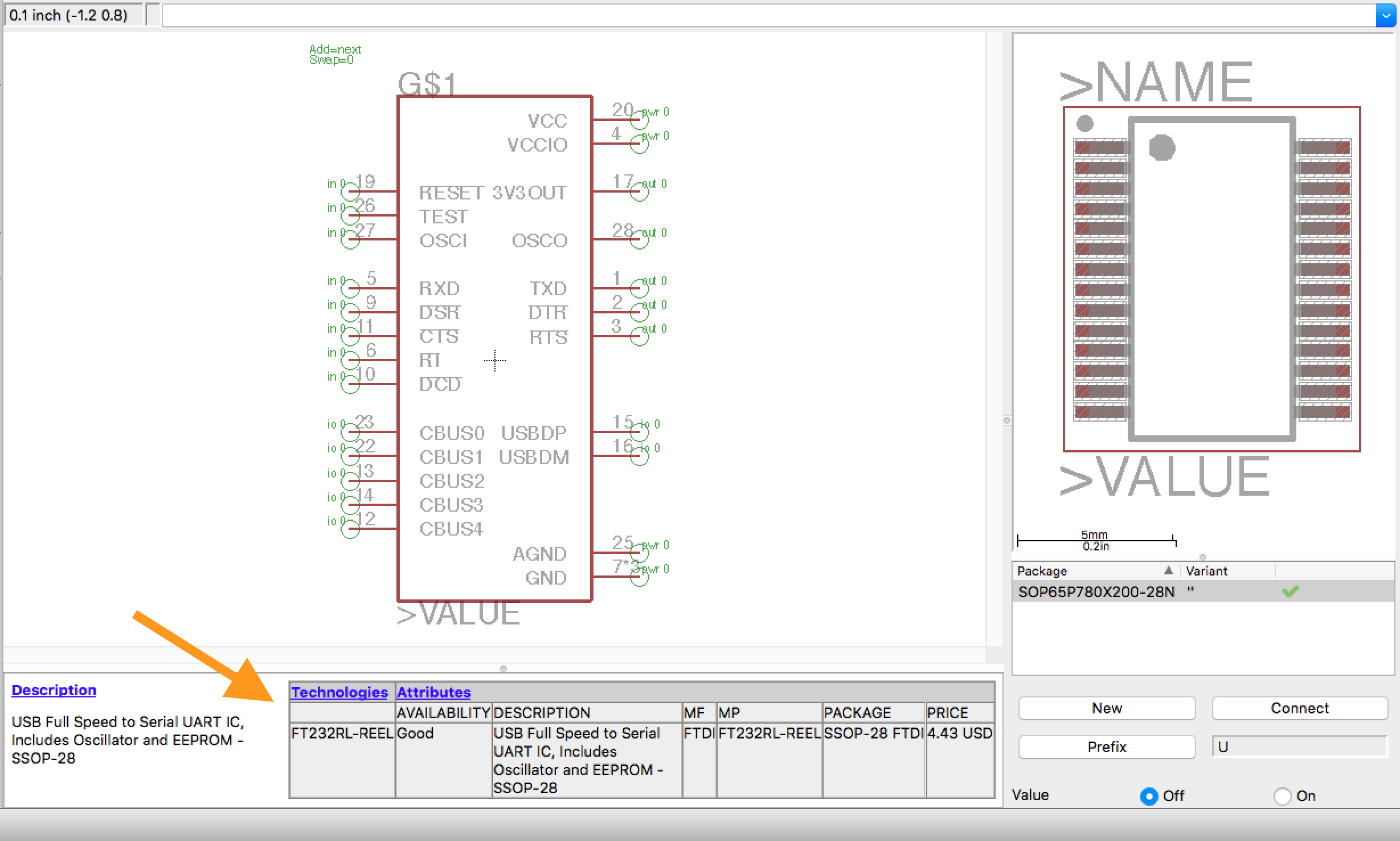
Task: Click the DSR pin label
Action: pyautogui.click(x=439, y=312)
